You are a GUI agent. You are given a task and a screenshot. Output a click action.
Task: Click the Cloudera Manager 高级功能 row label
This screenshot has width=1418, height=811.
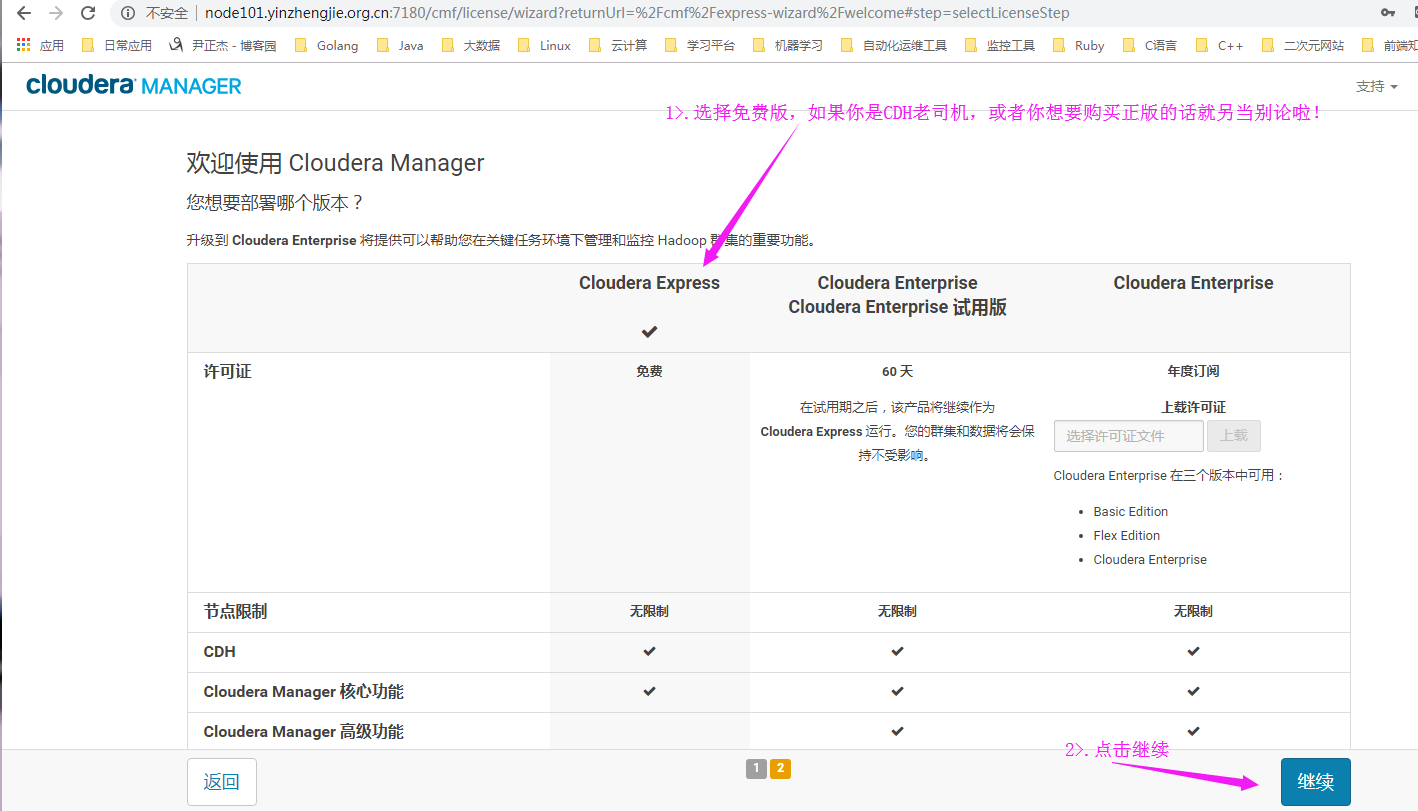pyautogui.click(x=304, y=731)
